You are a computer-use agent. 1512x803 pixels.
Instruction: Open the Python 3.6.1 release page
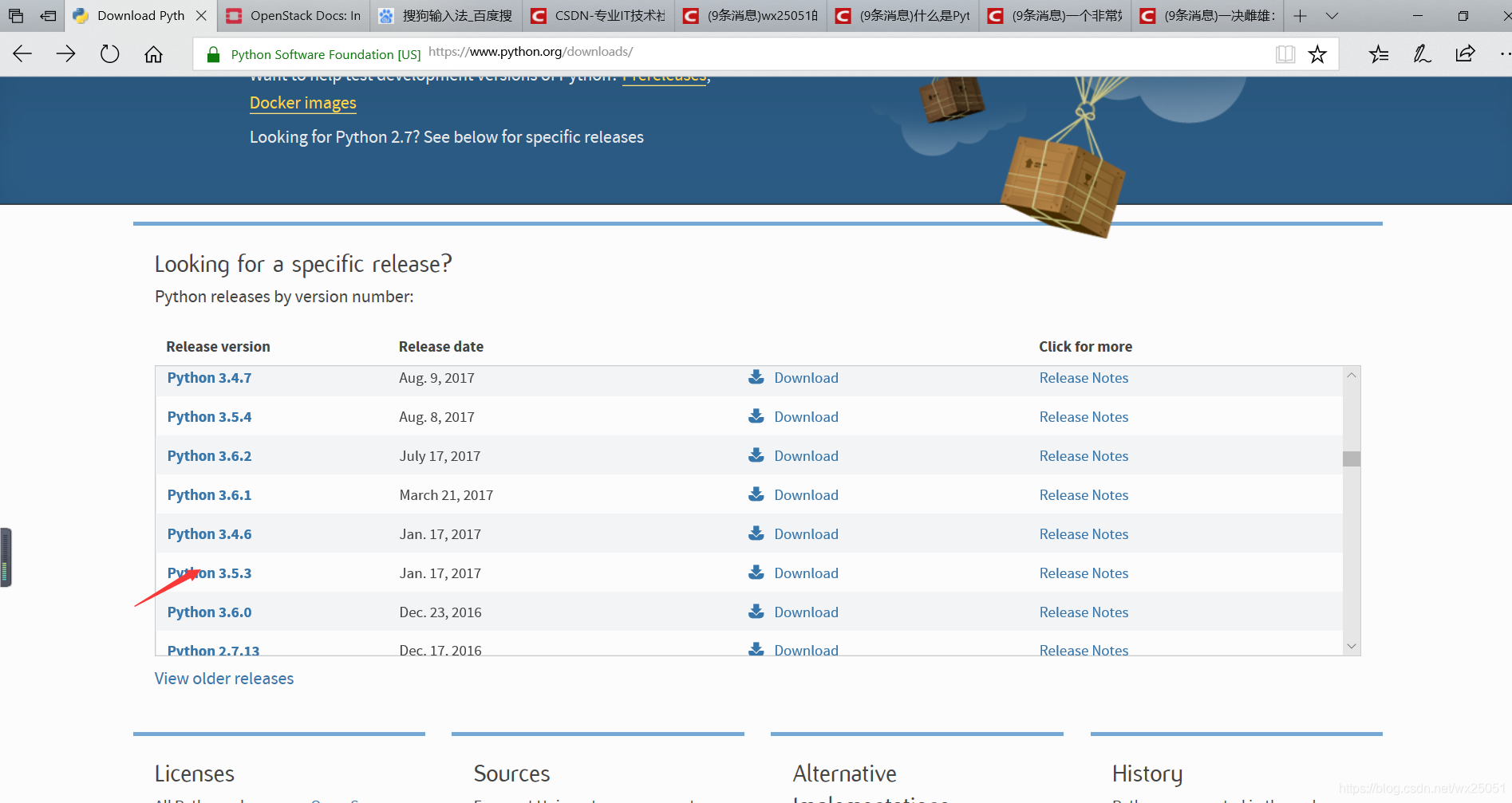(x=209, y=495)
